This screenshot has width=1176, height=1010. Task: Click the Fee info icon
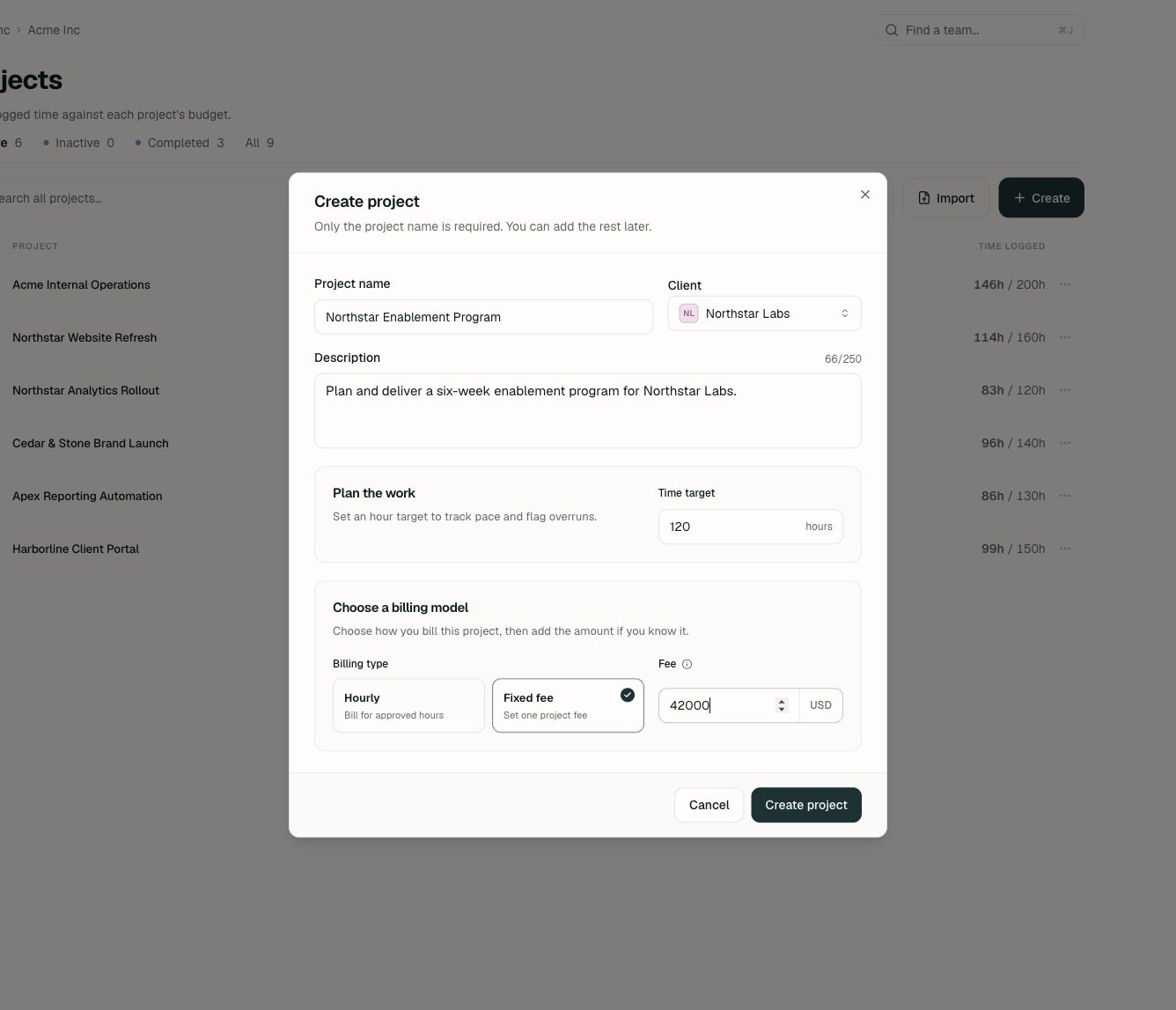click(687, 664)
